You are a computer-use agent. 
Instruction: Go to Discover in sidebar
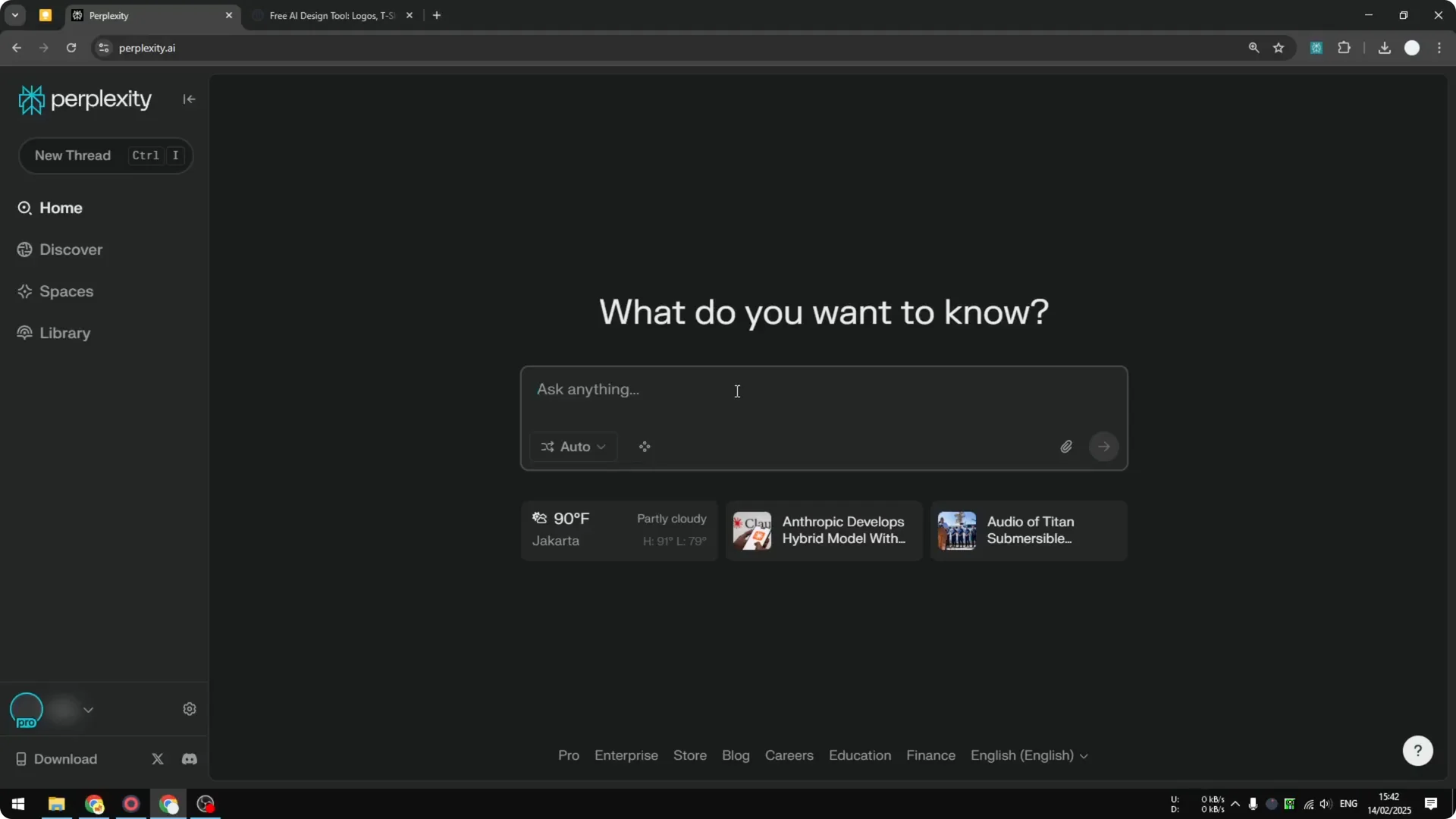pos(71,249)
